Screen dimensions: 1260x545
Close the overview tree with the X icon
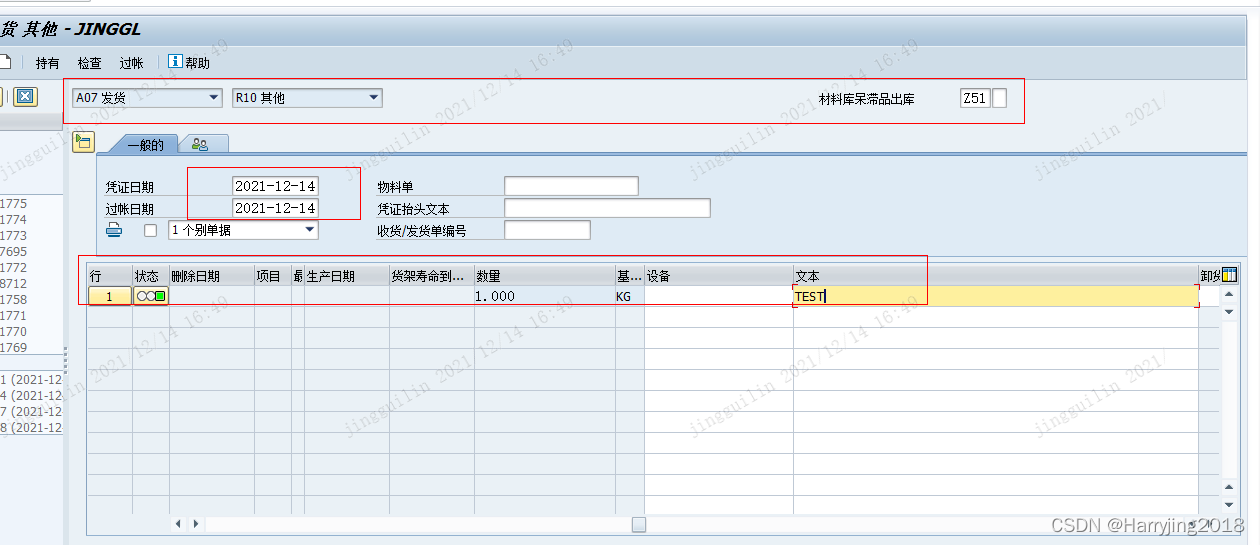pos(25,97)
